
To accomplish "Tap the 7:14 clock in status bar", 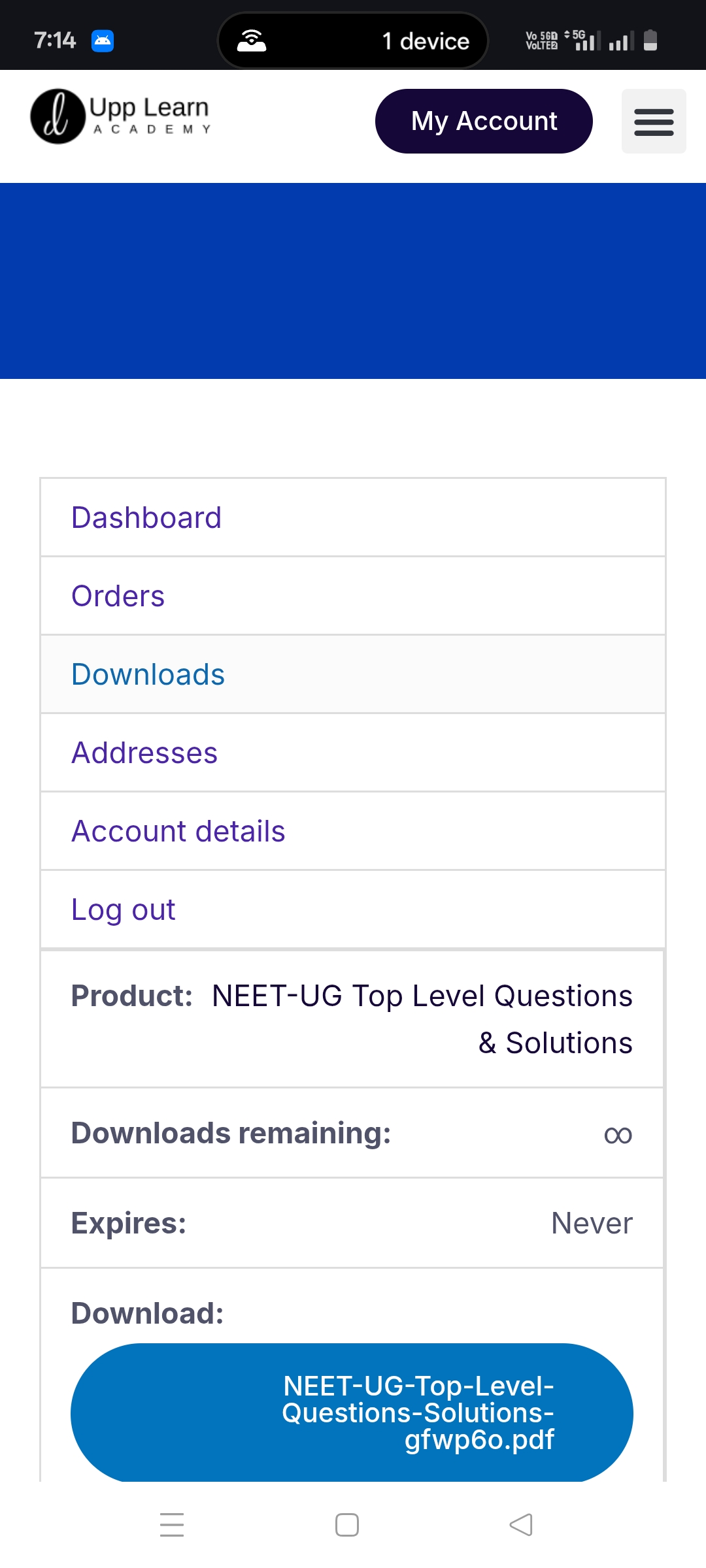I will (x=55, y=41).
